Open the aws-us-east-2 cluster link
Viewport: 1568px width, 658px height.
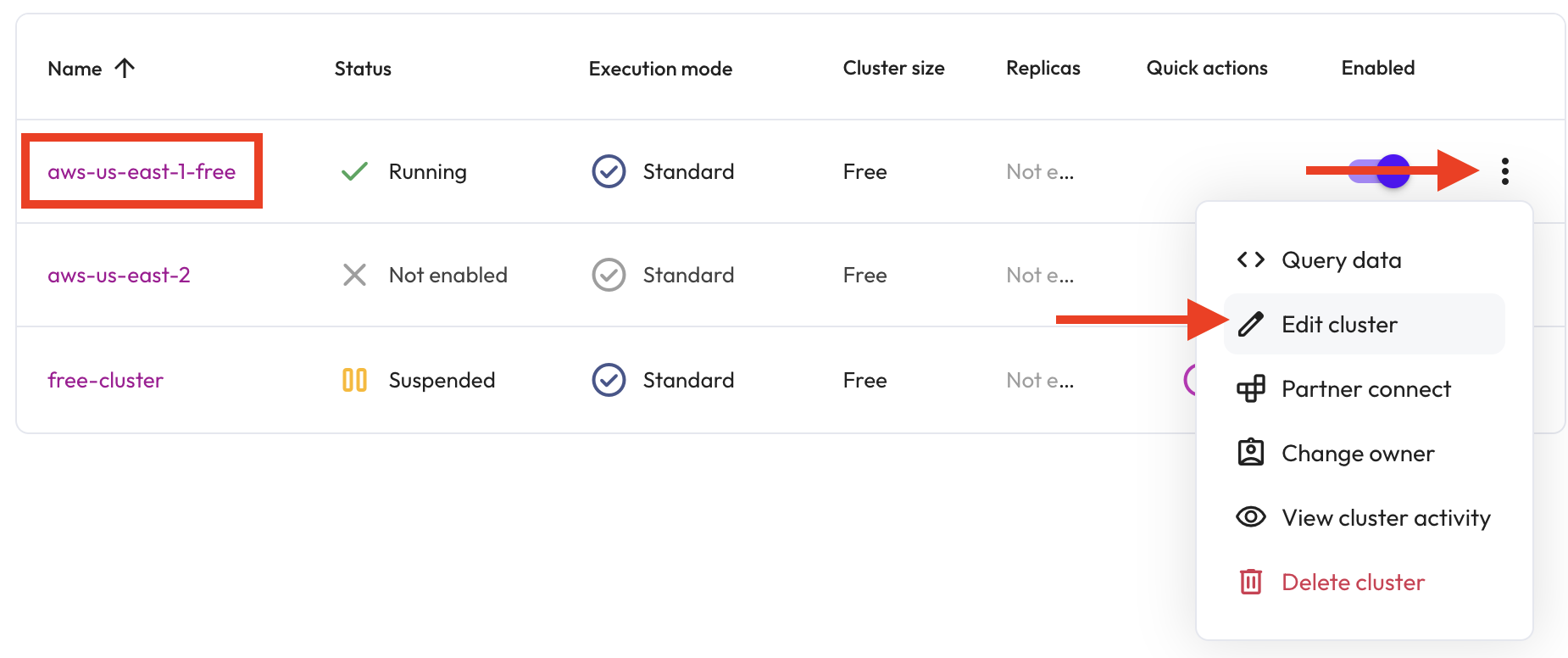tap(119, 275)
